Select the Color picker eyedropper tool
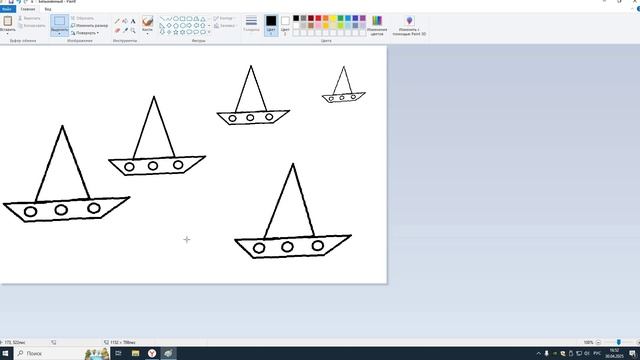640x360 pixels. 125,30
